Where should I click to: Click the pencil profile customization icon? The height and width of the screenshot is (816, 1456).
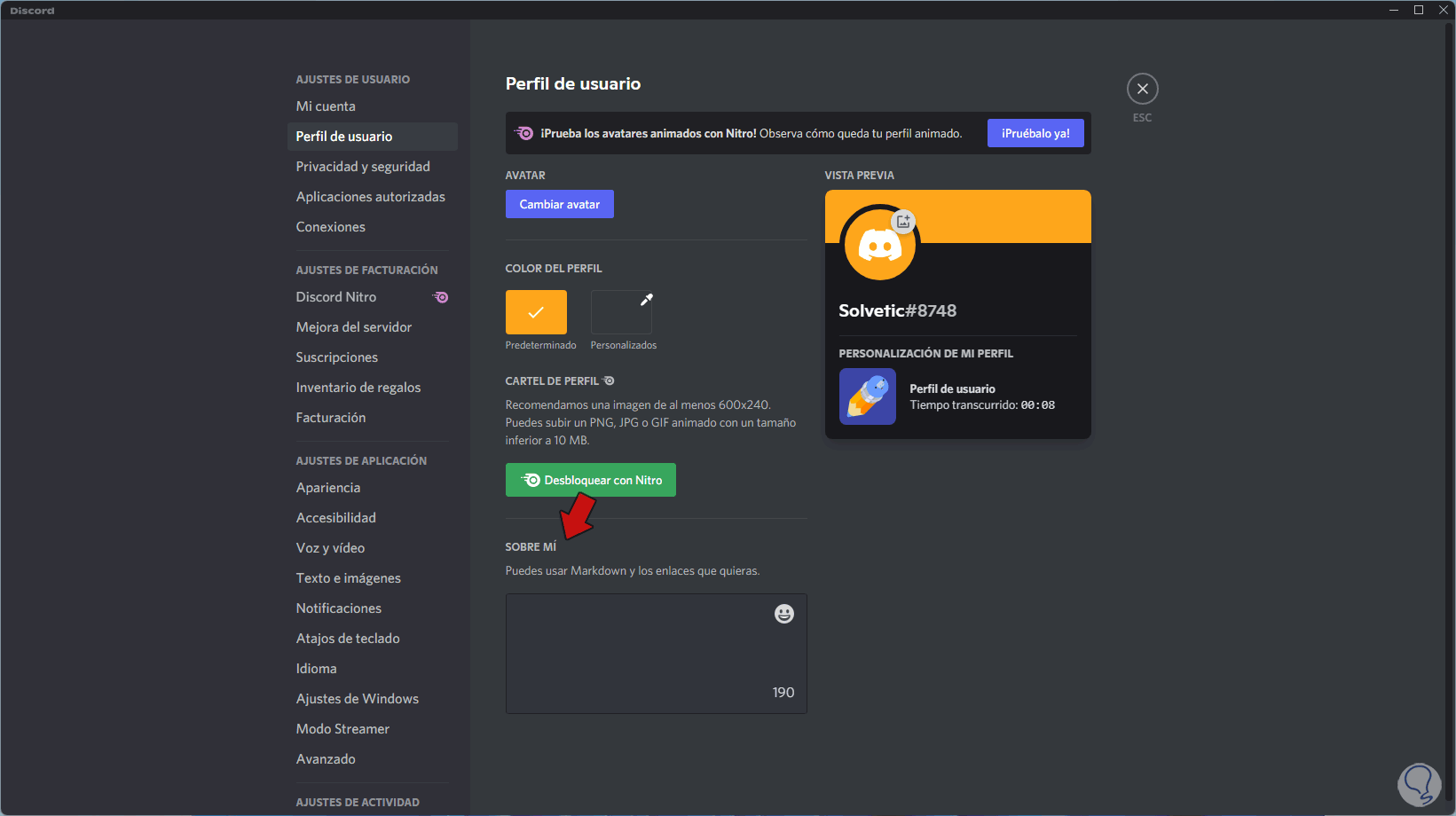[x=868, y=396]
